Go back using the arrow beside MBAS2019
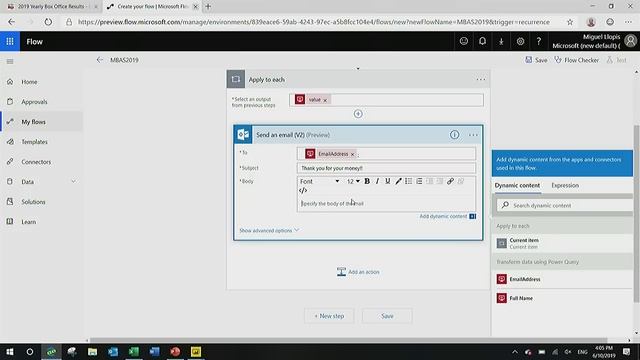The height and width of the screenshot is (360, 640). (100, 60)
